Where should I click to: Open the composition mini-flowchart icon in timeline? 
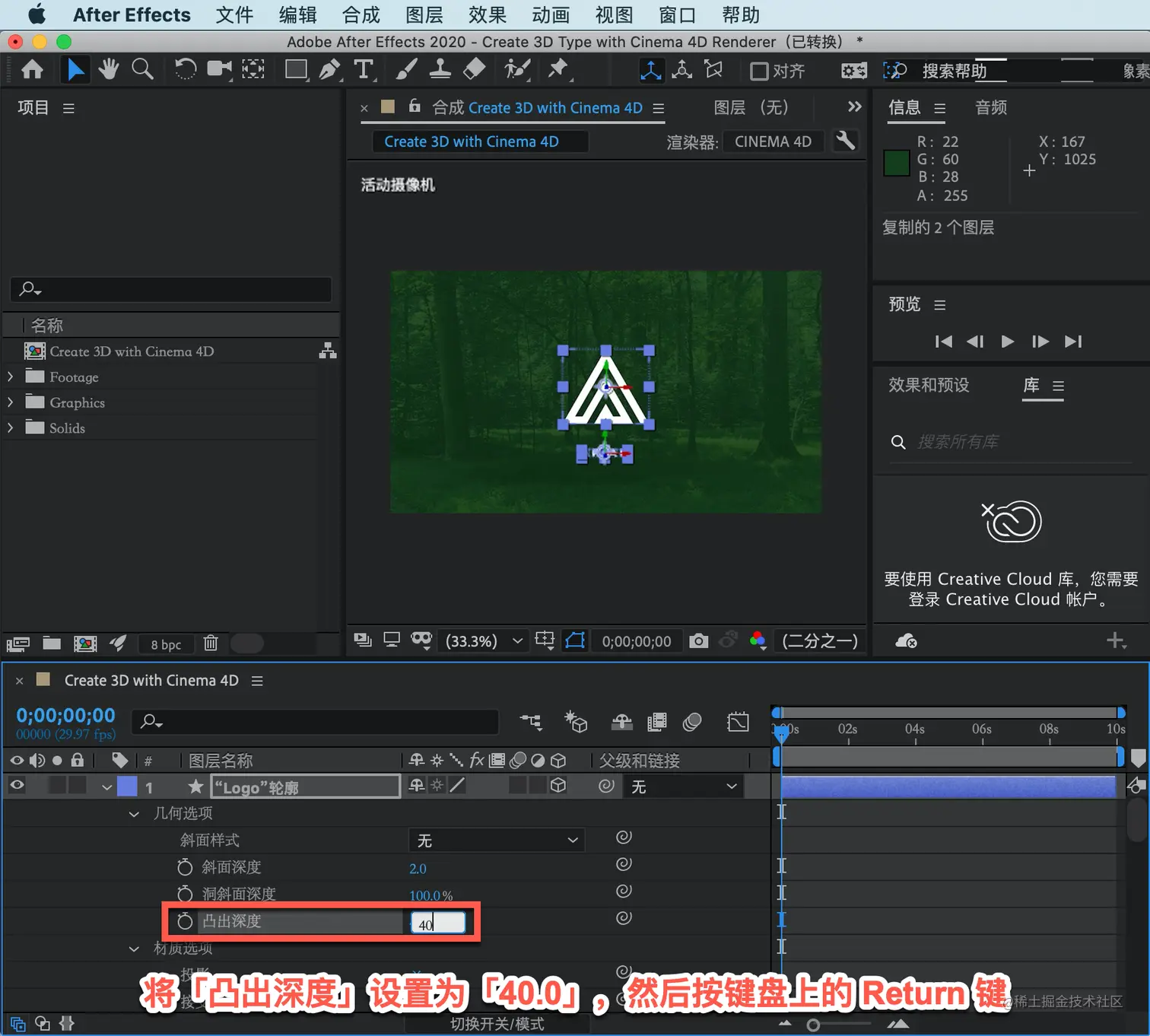pos(531,722)
